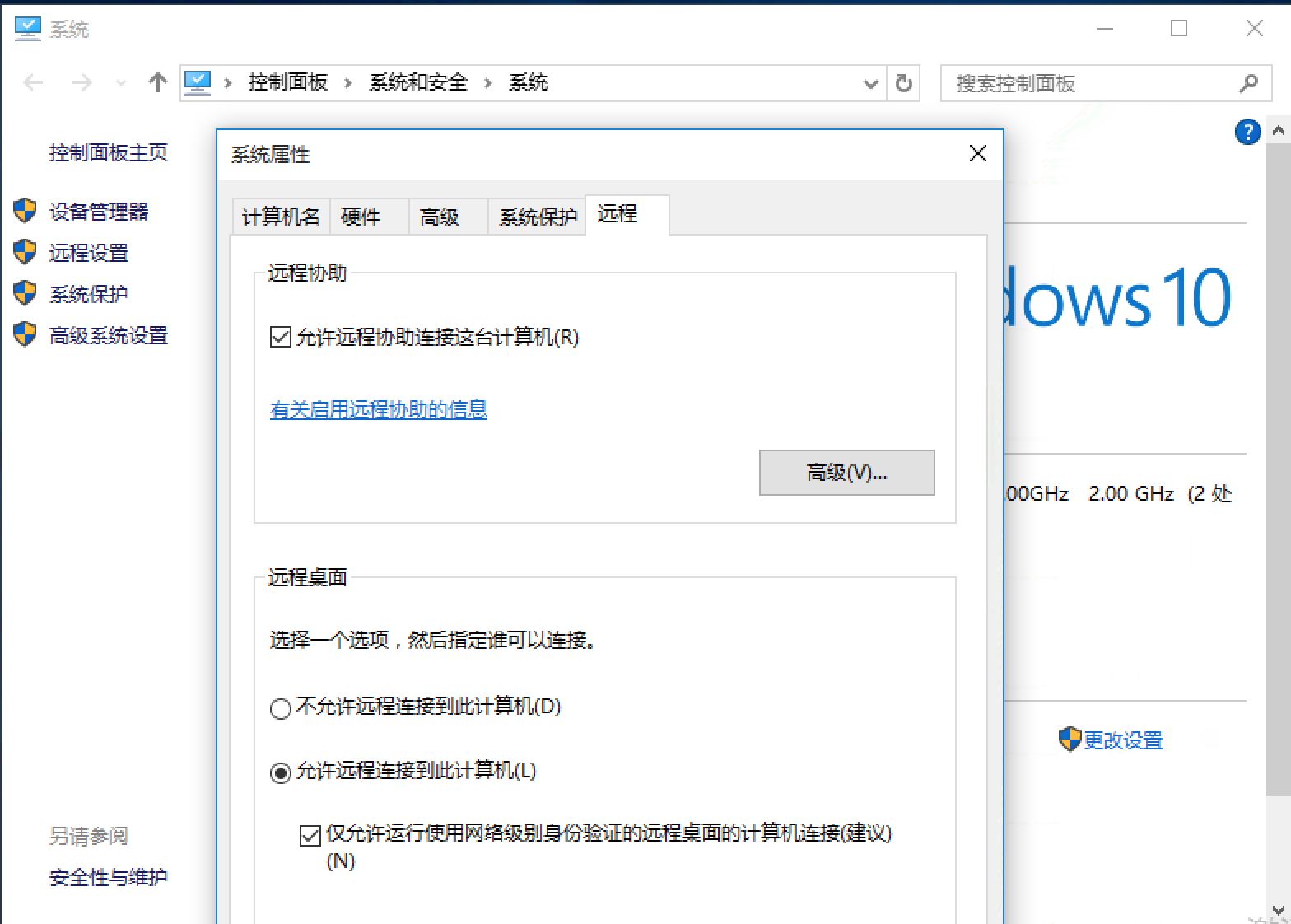Click 系统和安全 in breadcrumb path
This screenshot has height=924, width=1291.
(418, 82)
